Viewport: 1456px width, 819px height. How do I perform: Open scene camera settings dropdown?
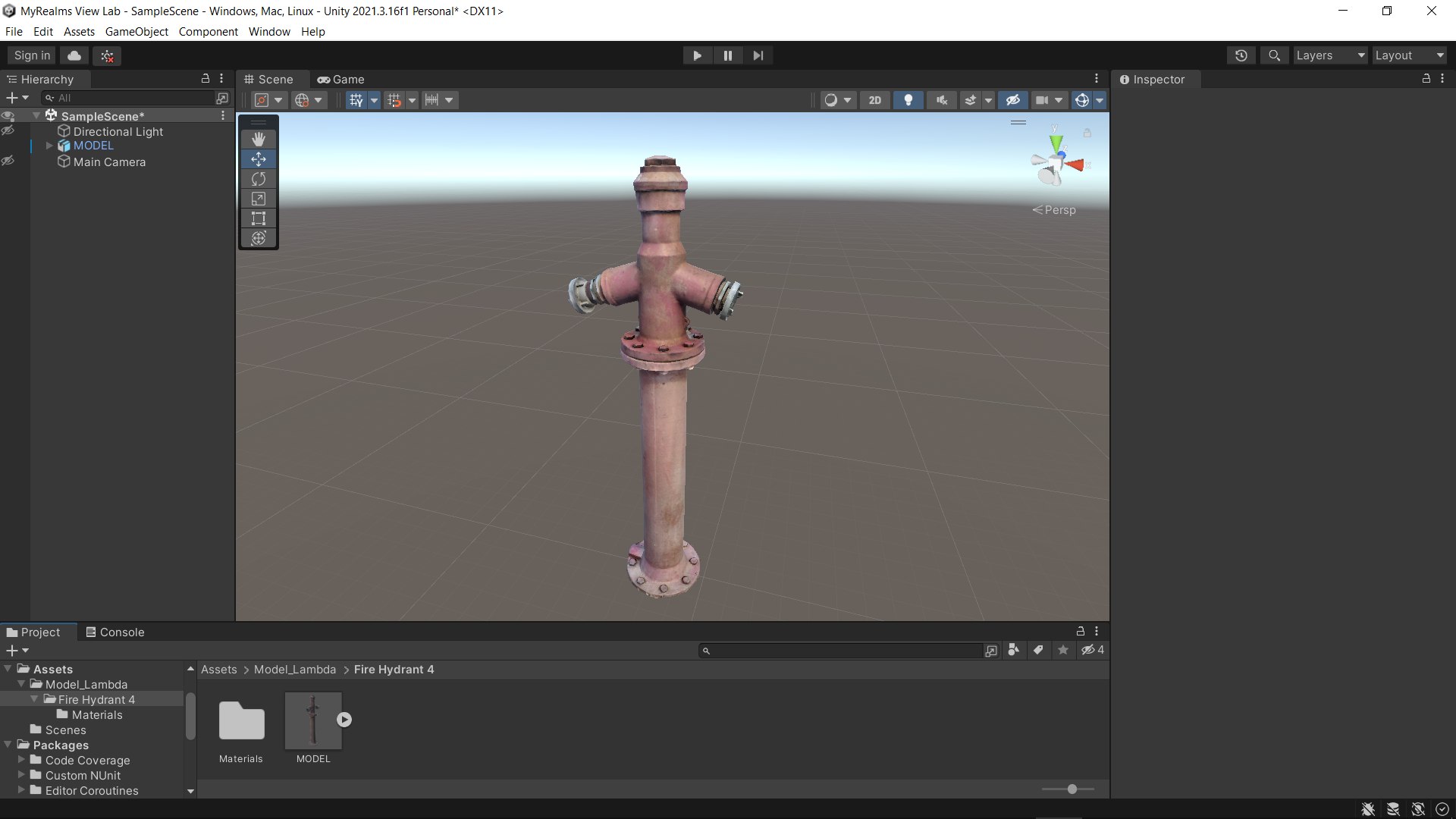pyautogui.click(x=1050, y=100)
